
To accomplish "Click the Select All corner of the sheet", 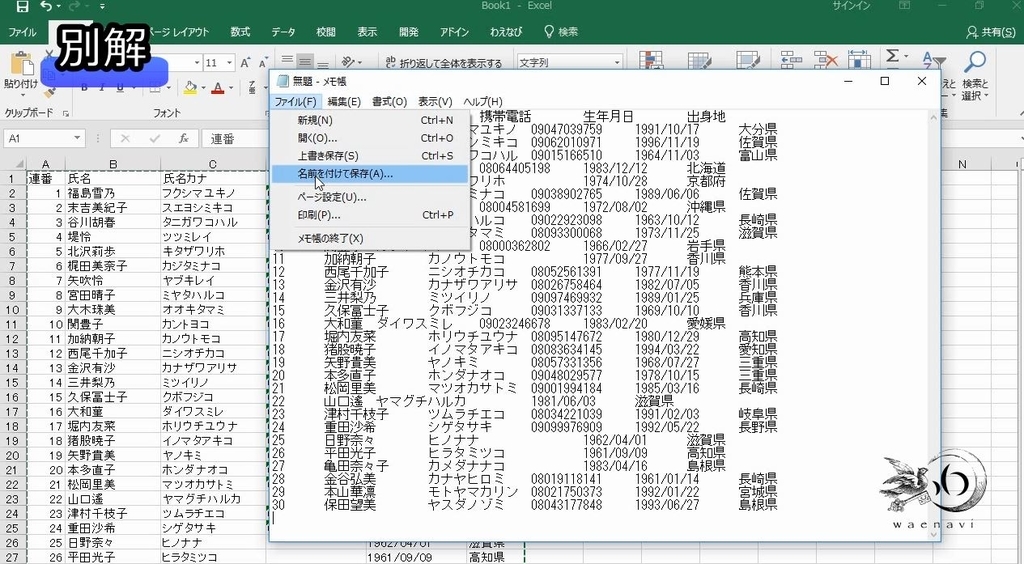I will 14,163.
